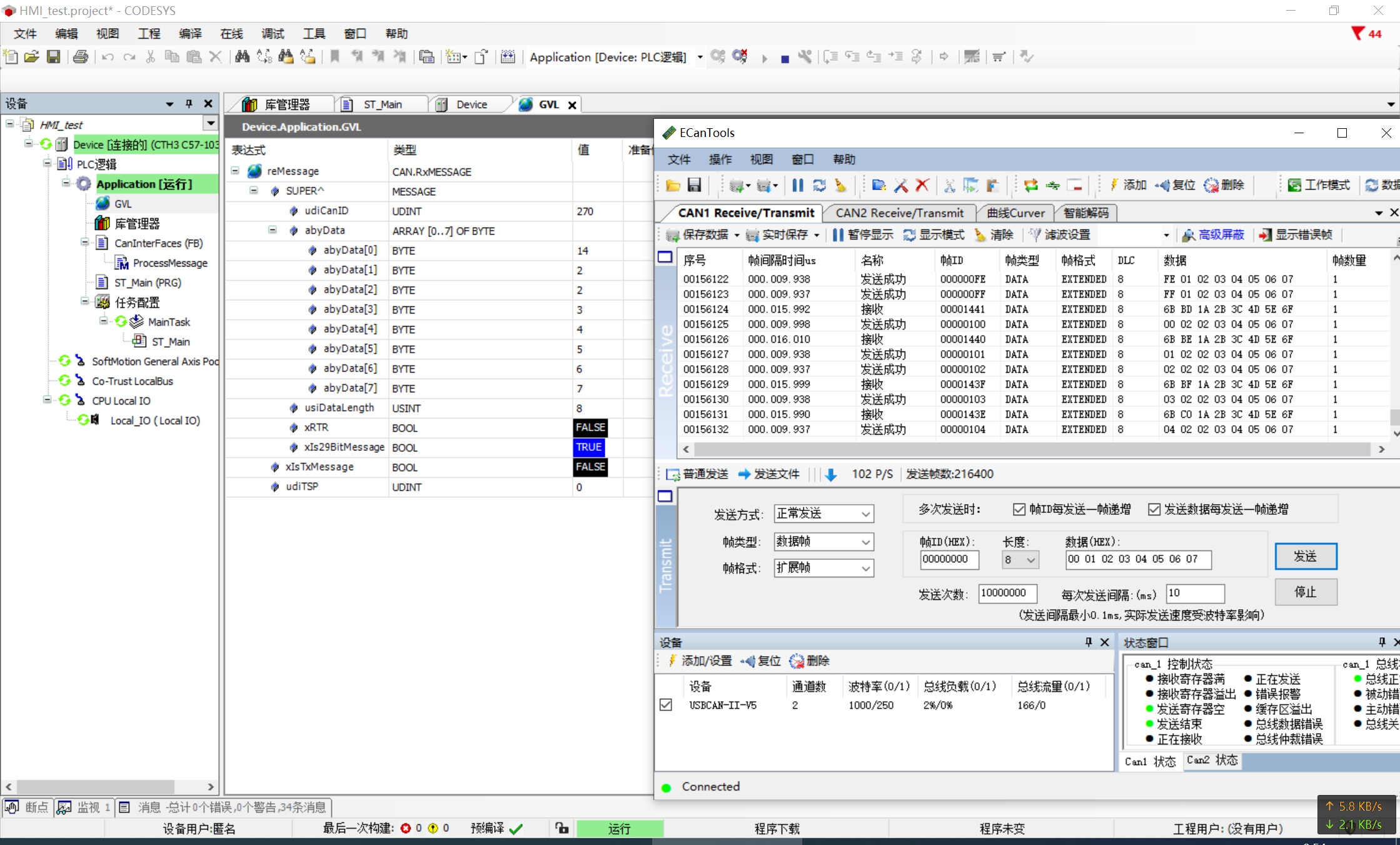Switch to CAN2 Receive/Transmit tab
Viewport: 1400px width, 845px height.
click(x=899, y=213)
